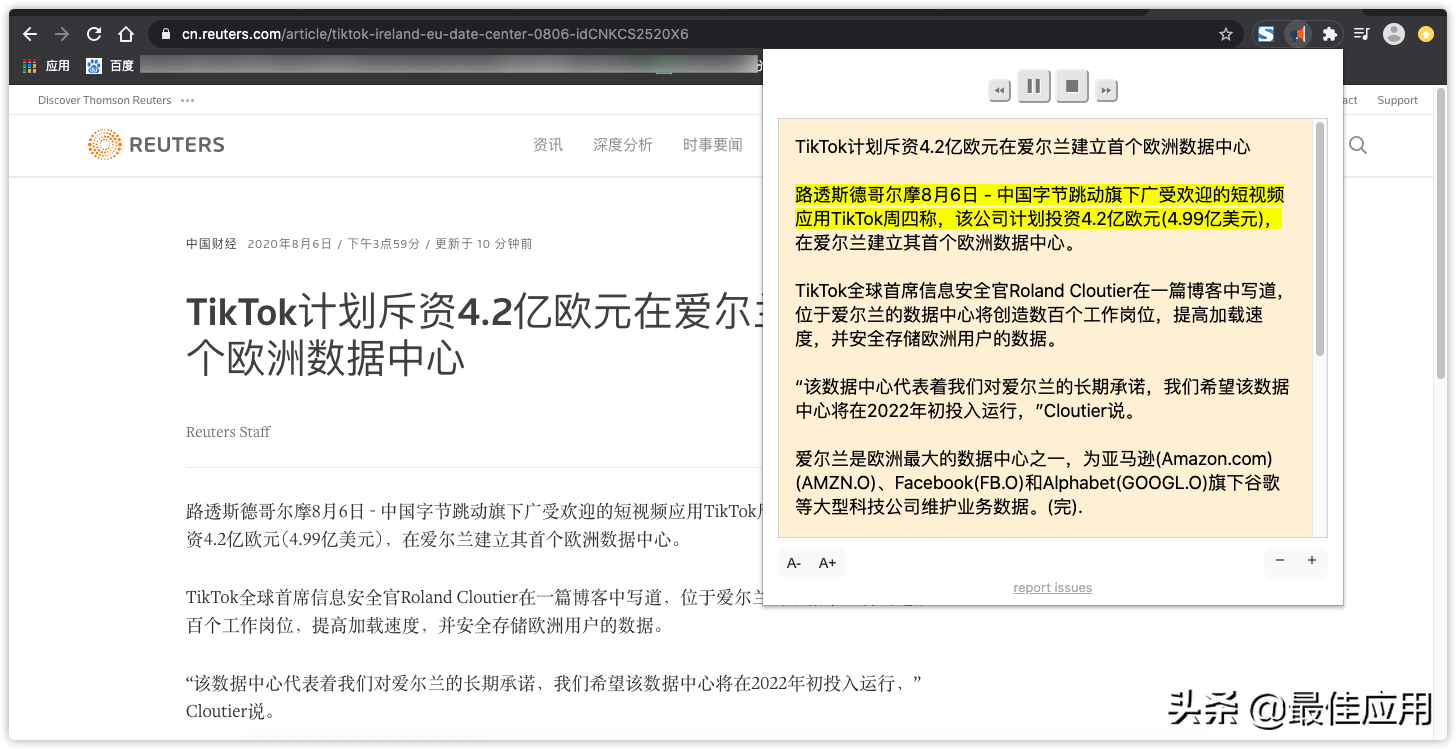Decrease font size with A- button
This screenshot has height=749, width=1456.
tap(794, 563)
